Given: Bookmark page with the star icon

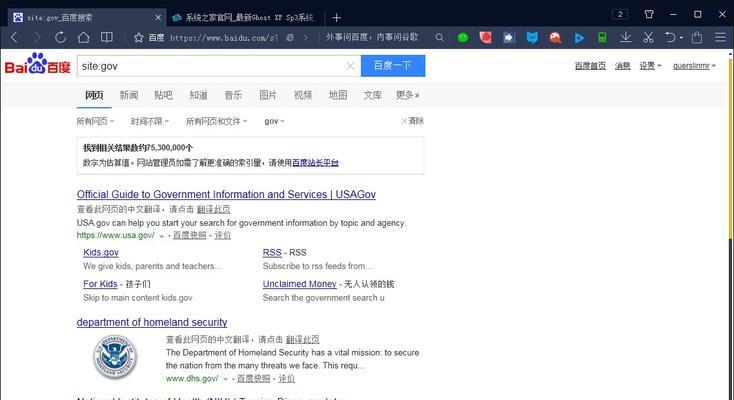Looking at the screenshot, I should pos(139,37).
